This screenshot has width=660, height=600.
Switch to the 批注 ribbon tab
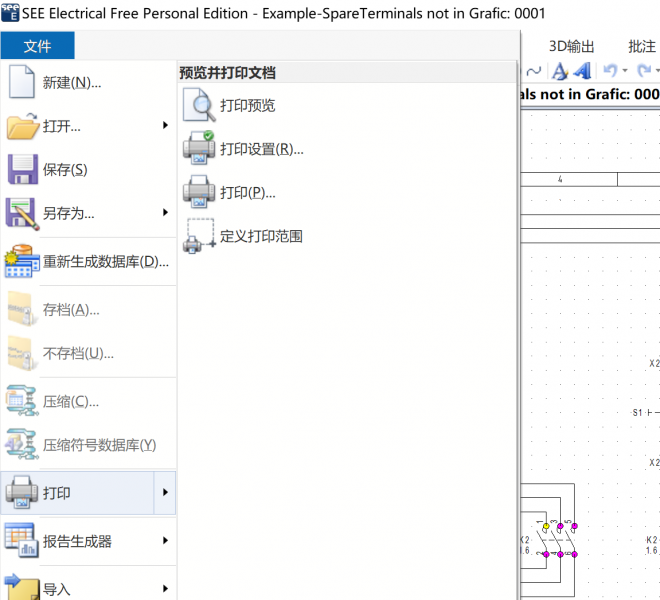[642, 46]
